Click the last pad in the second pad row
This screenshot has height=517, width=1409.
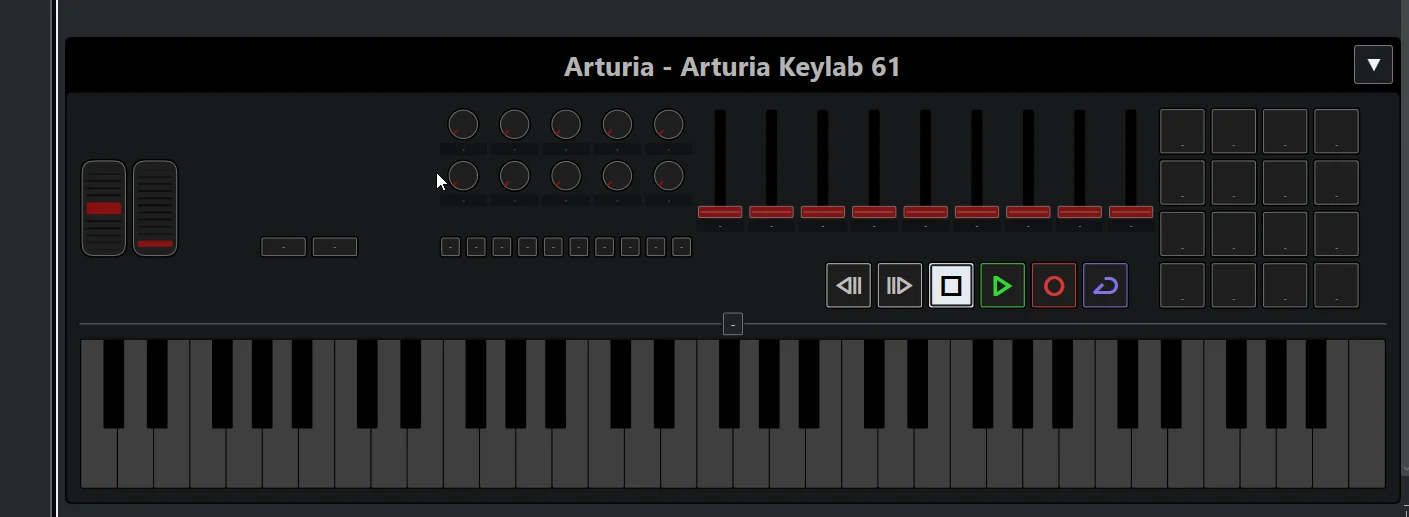pos(1336,182)
